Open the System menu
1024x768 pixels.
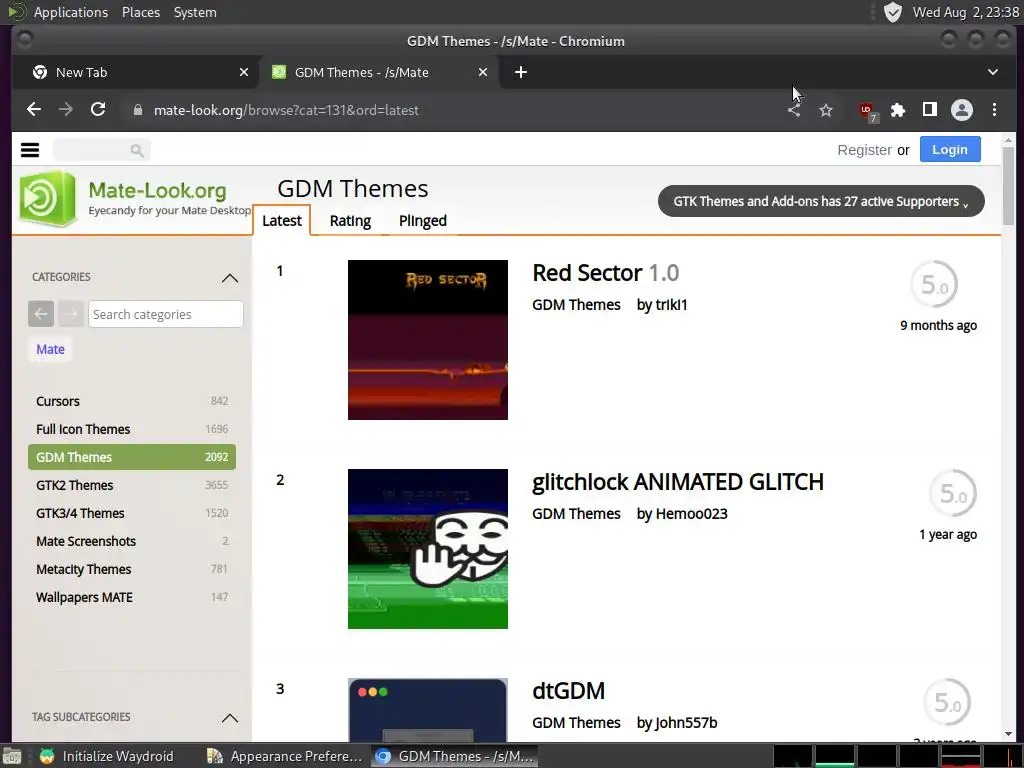click(x=195, y=12)
